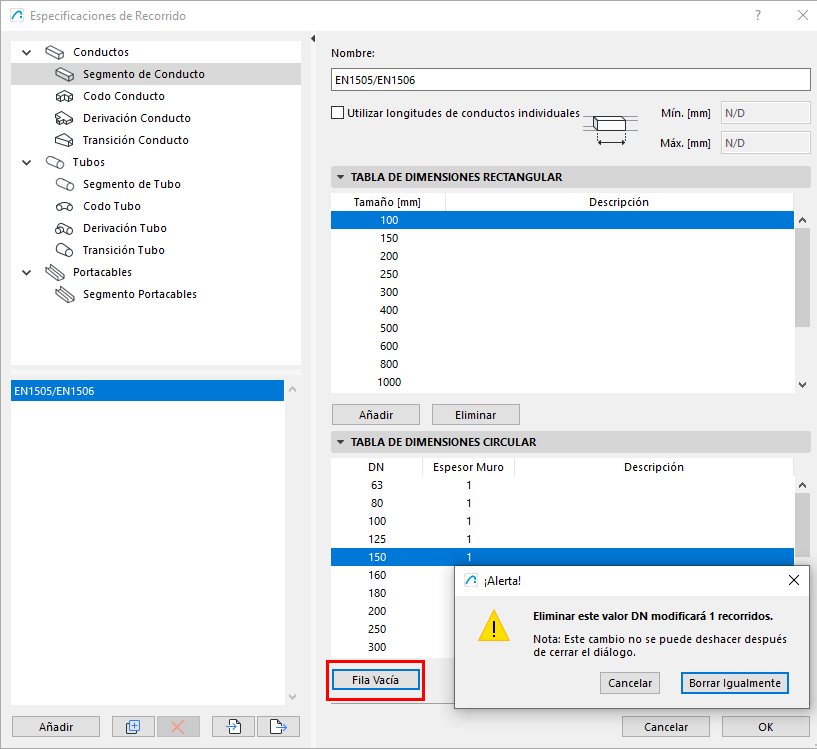Screen dimensions: 817x749
Task: Select the 400 row in rectangular table
Action: [x=562, y=310]
